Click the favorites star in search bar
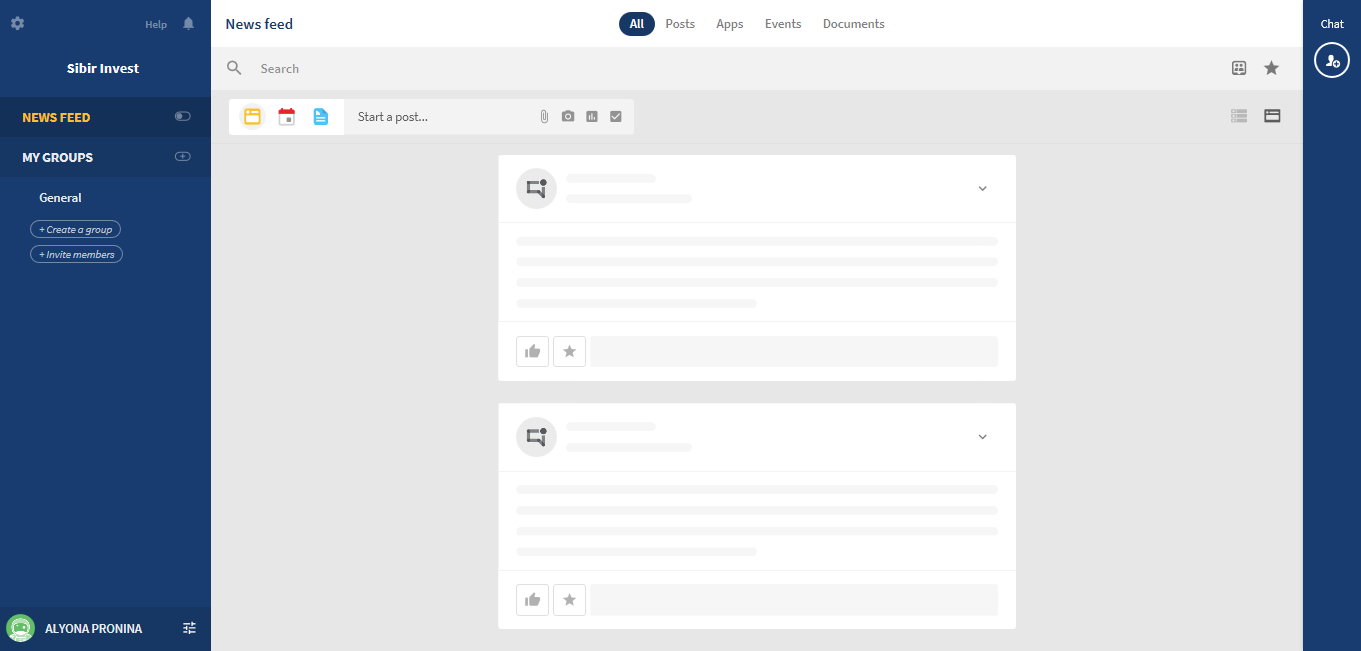 pos(1271,68)
